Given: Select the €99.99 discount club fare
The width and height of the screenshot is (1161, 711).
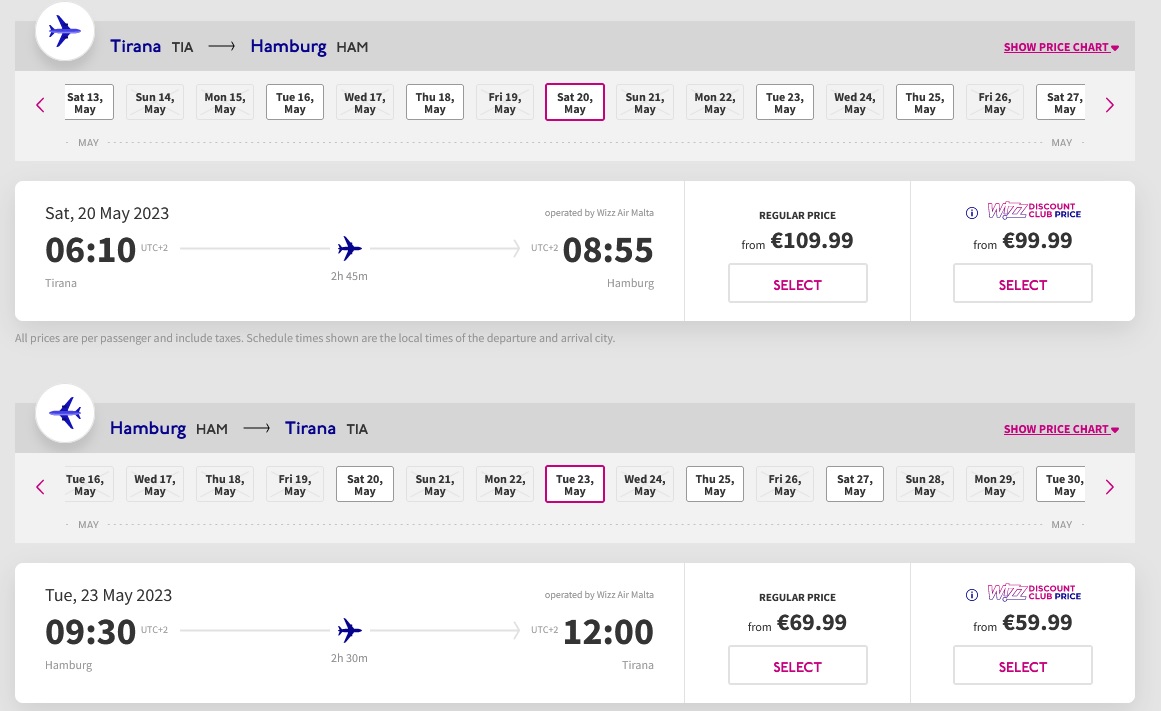Looking at the screenshot, I should [1022, 285].
